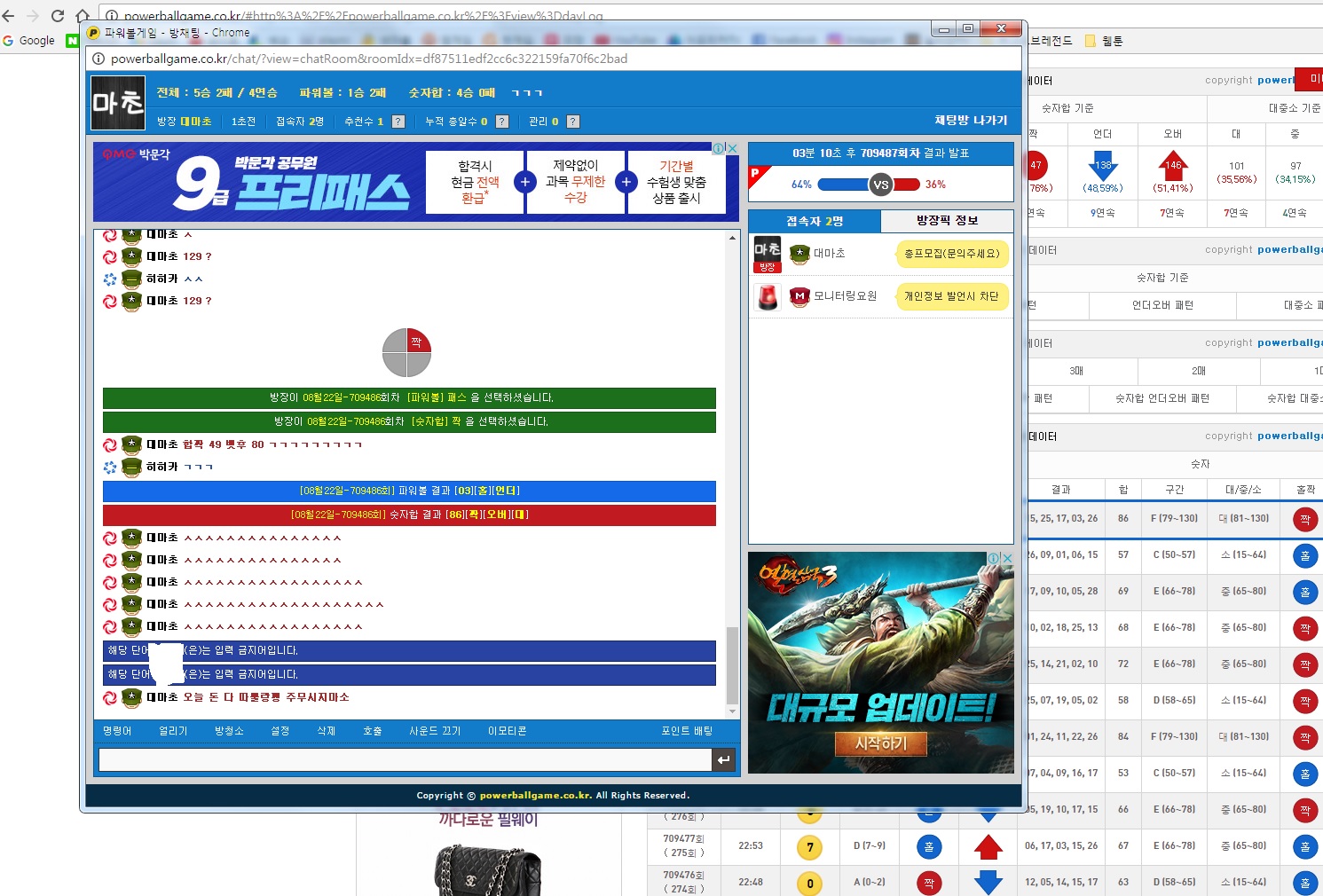Open the AdChoices info icon on game ad
This screenshot has width=1323, height=896.
click(x=995, y=558)
